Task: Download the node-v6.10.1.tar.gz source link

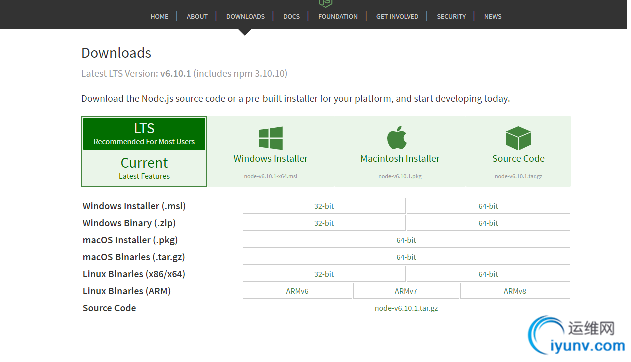Action: click(406, 308)
